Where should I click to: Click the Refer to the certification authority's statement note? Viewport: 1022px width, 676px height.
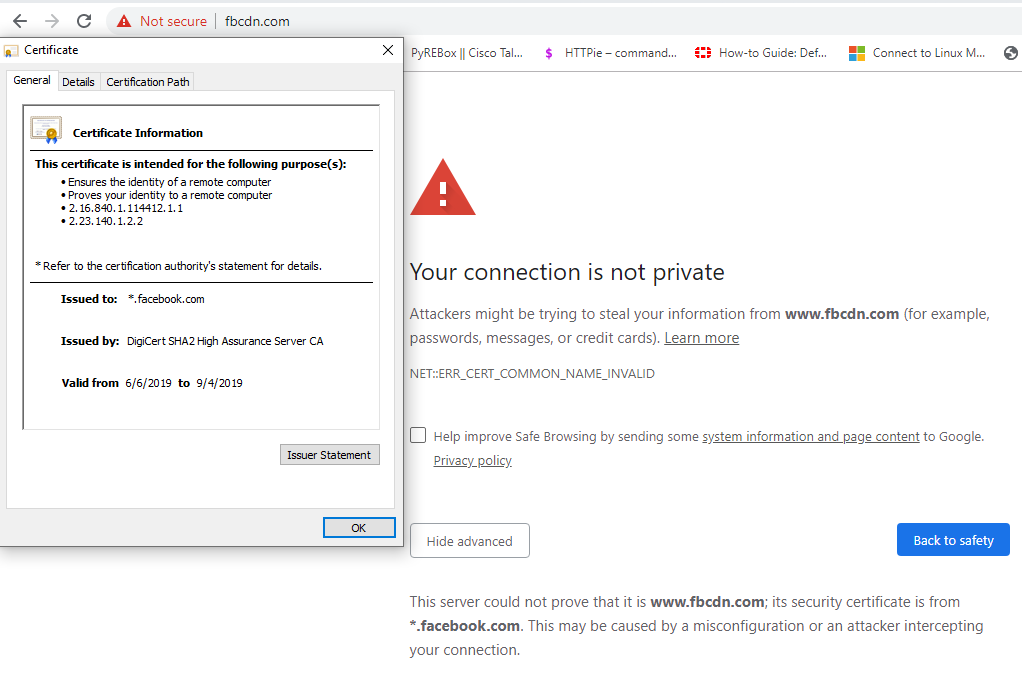point(178,266)
